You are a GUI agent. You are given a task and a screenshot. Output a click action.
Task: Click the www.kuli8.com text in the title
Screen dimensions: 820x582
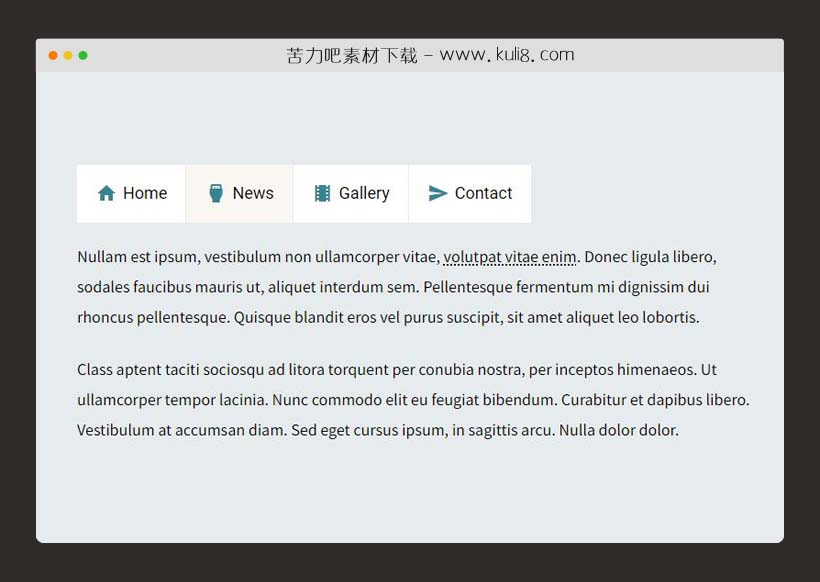pyautogui.click(x=507, y=55)
